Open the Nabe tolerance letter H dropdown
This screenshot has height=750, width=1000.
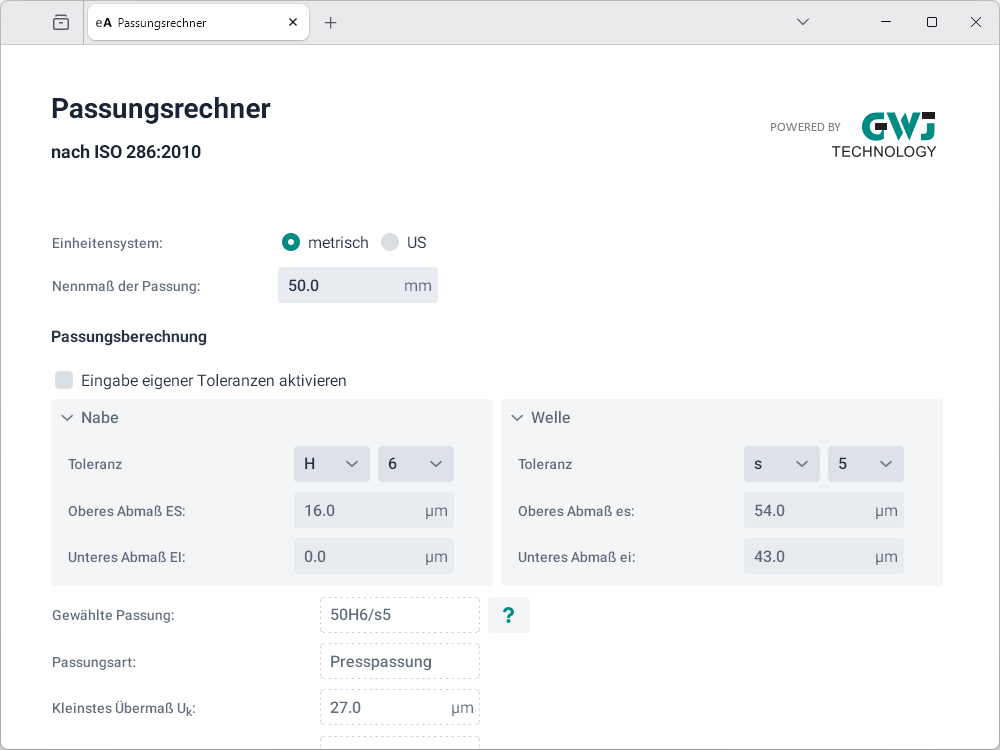tap(332, 464)
